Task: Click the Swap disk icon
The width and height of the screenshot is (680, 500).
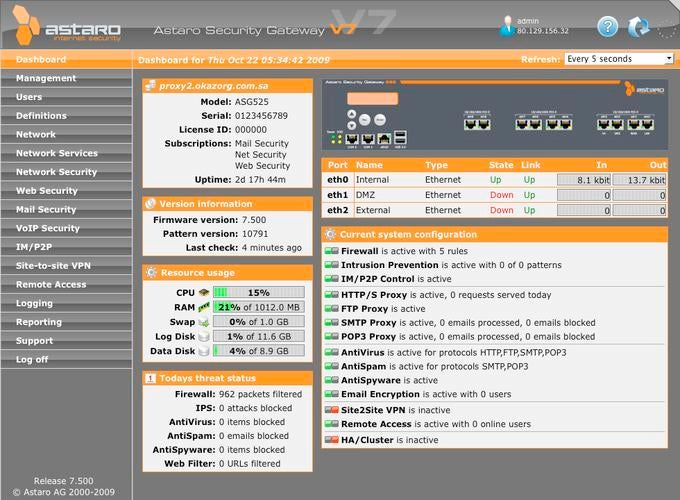Action: [x=204, y=322]
